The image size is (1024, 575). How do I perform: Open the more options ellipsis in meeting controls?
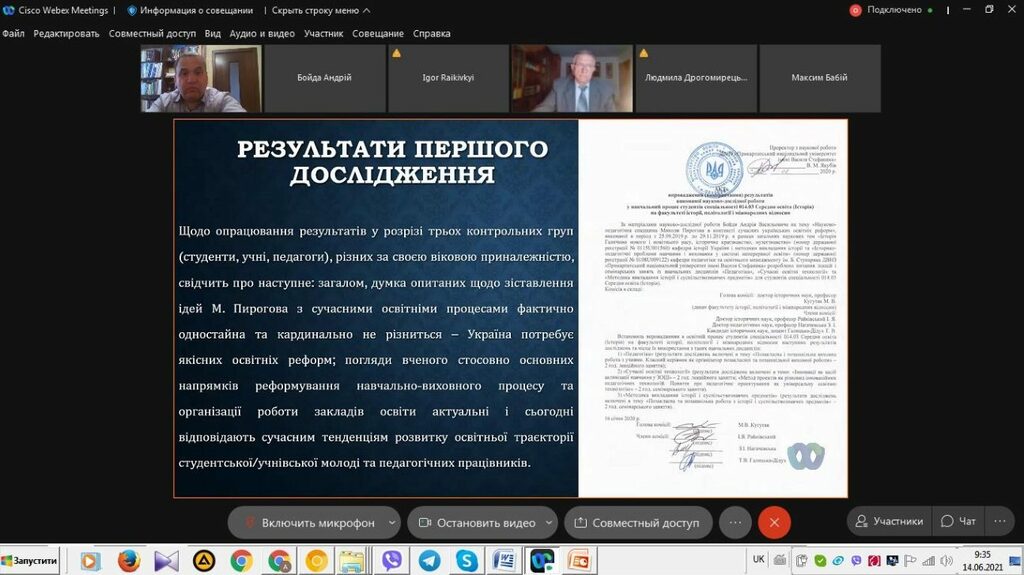pos(735,522)
